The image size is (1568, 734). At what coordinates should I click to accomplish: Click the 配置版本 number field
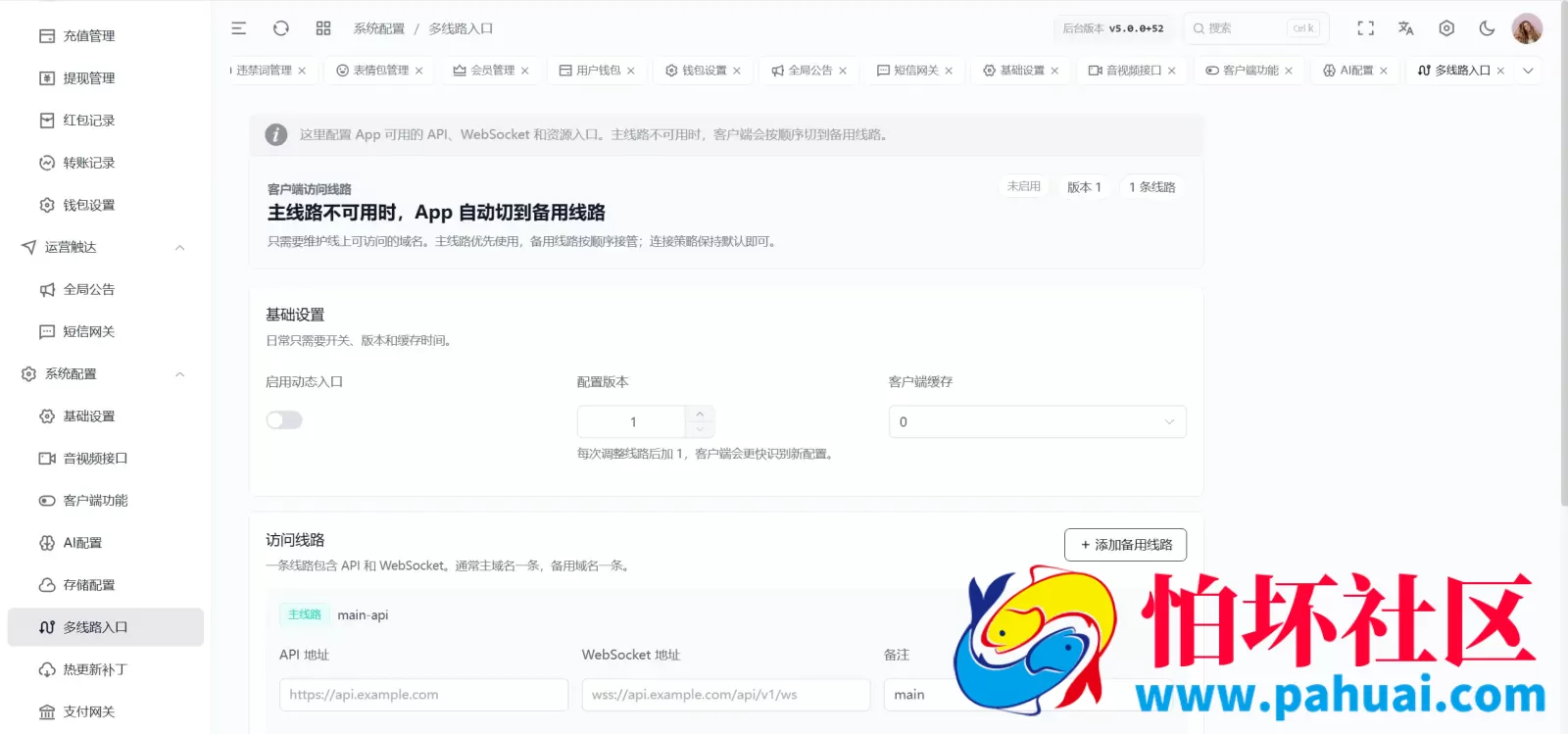pyautogui.click(x=632, y=422)
